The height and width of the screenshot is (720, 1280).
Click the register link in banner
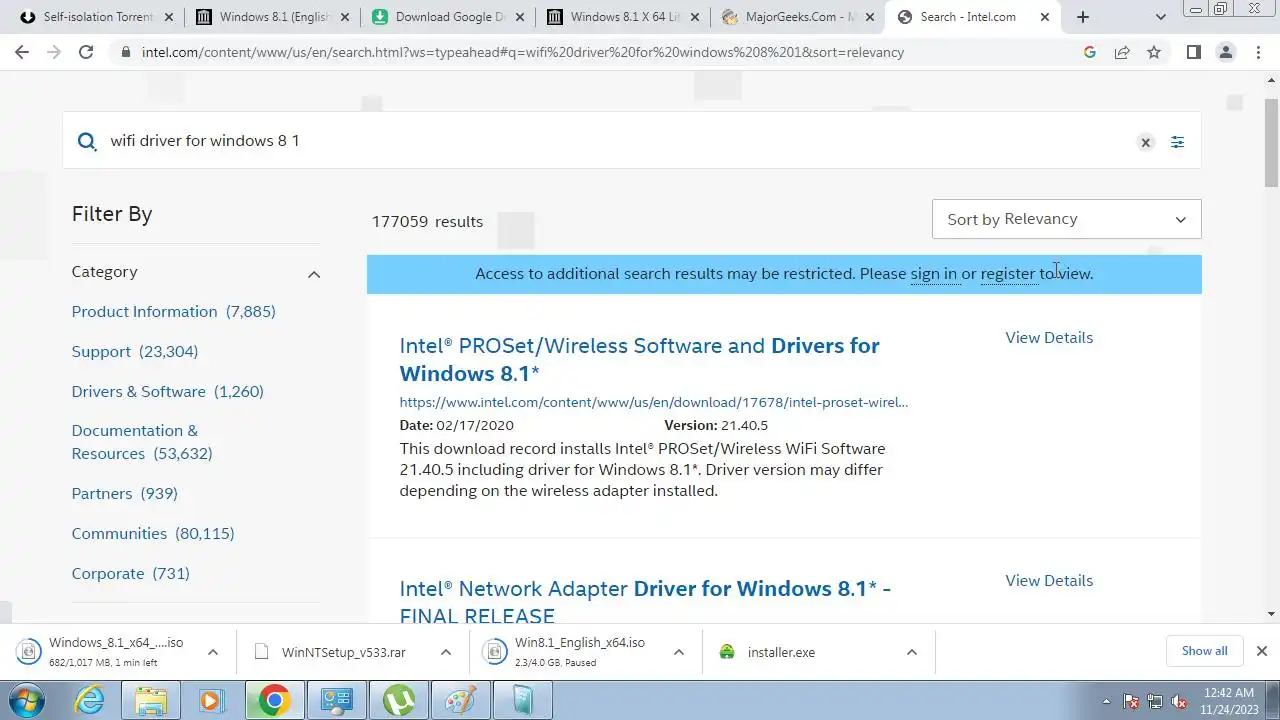1008,274
